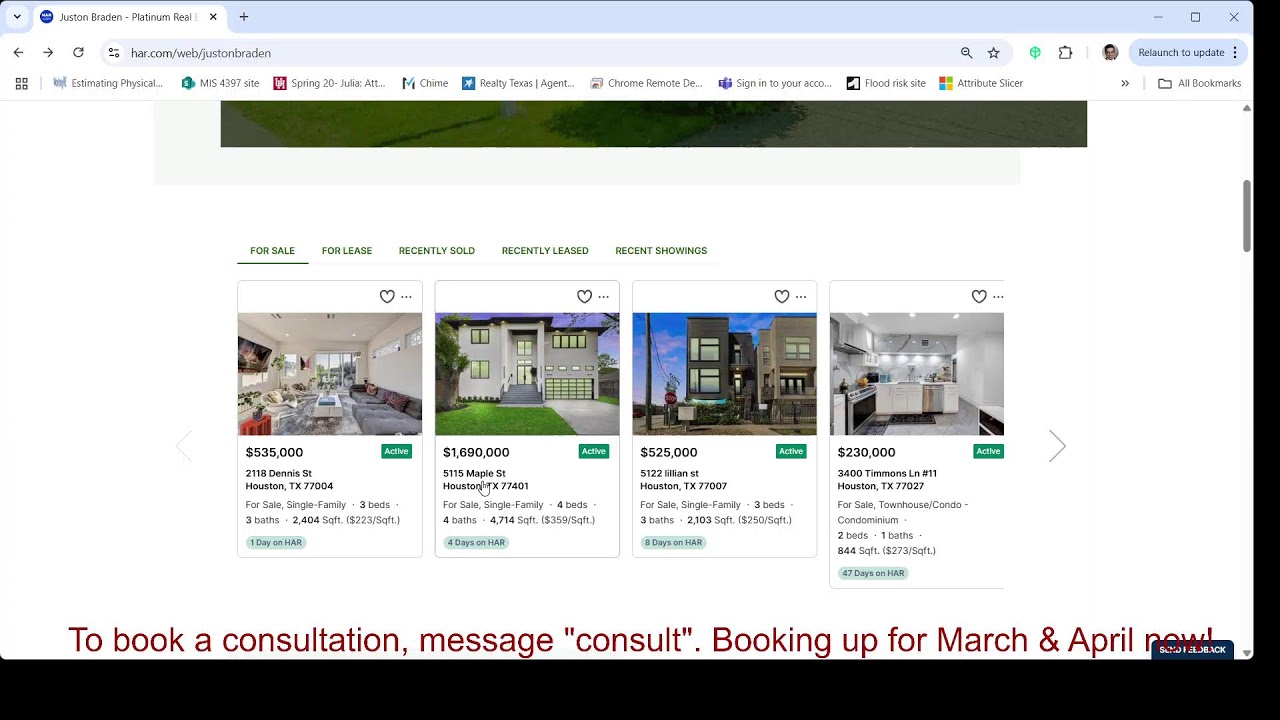This screenshot has height=720, width=1280.
Task: Click the Send Feedback button
Action: (x=1192, y=650)
